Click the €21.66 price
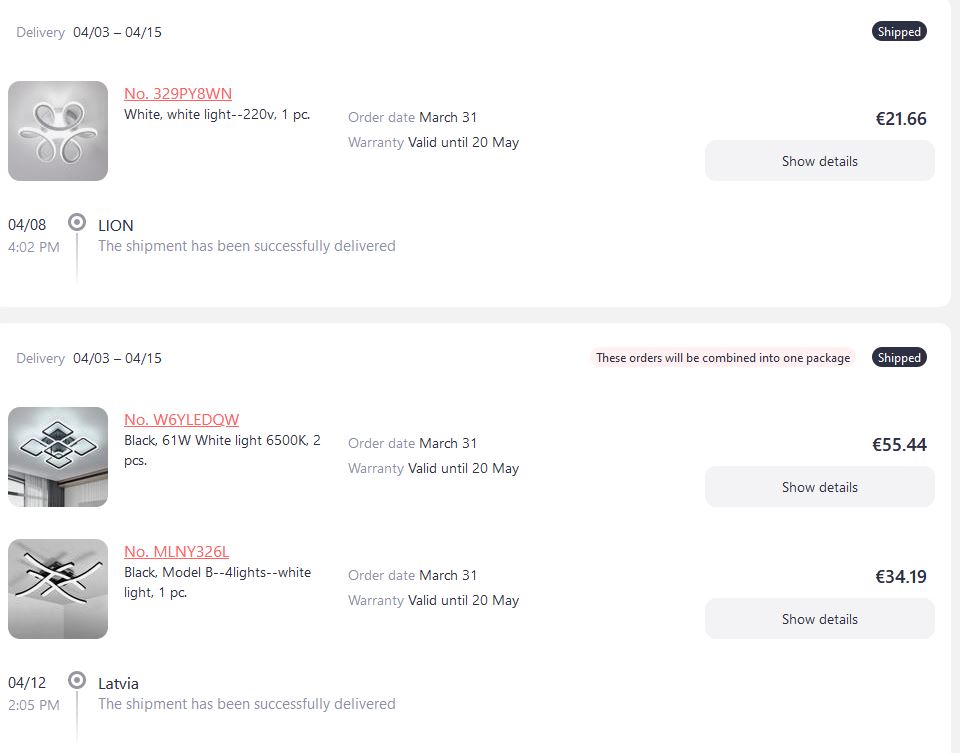Viewport: 960px width, 753px height. [x=901, y=119]
